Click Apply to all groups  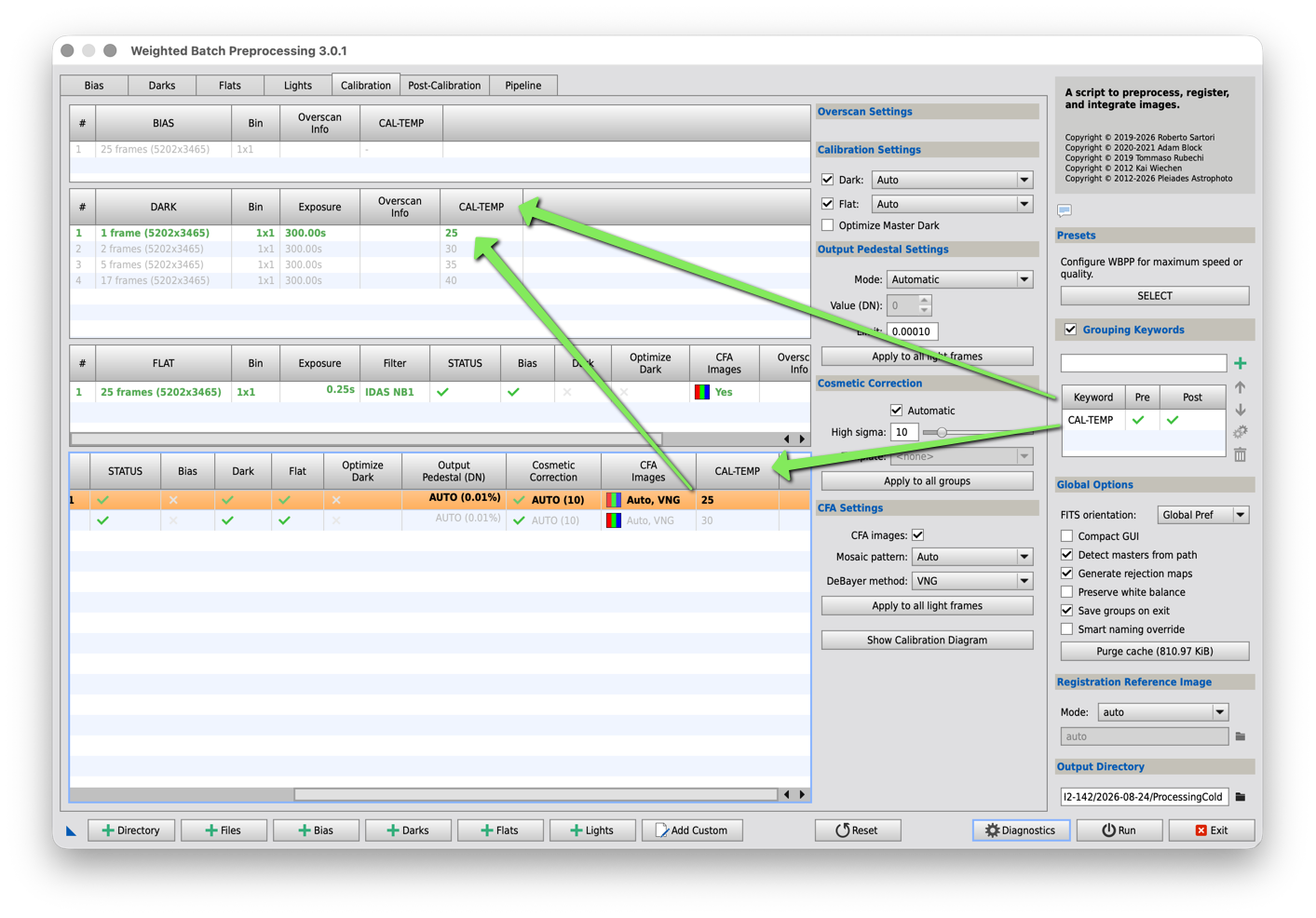click(x=927, y=481)
